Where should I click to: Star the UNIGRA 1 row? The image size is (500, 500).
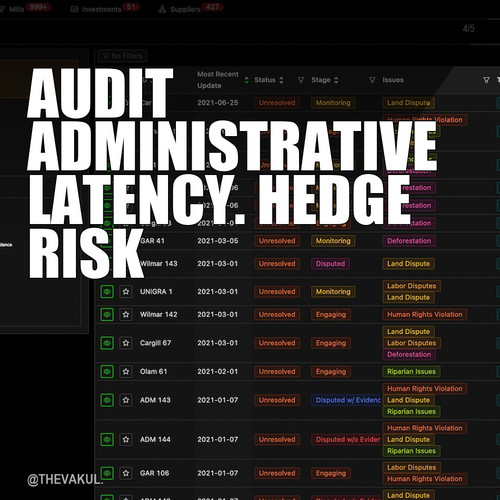[126, 292]
